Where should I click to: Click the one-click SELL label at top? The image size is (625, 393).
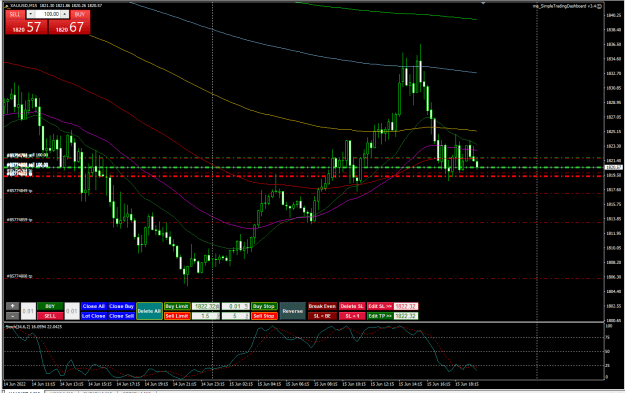pos(15,14)
